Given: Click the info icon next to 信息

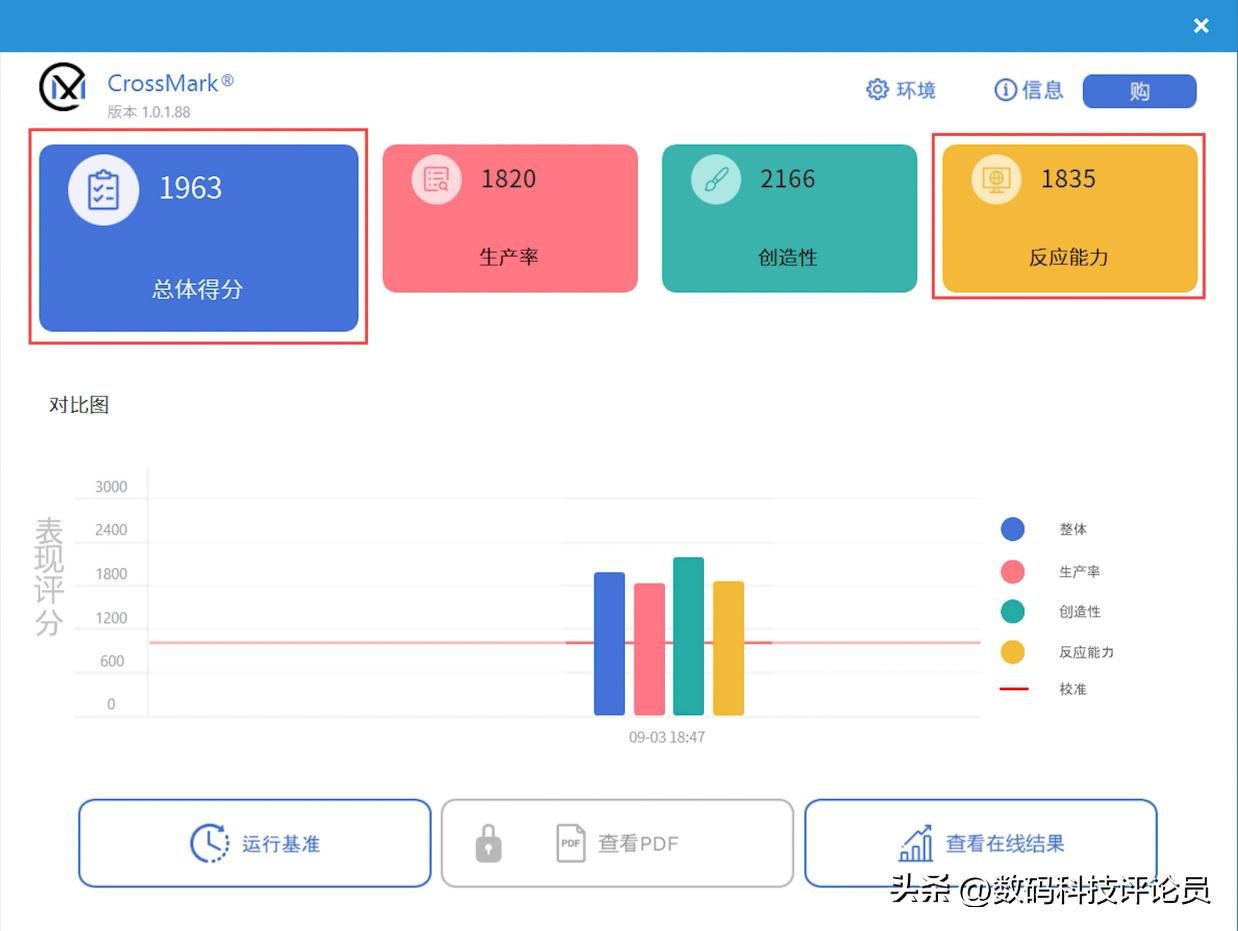Looking at the screenshot, I should point(1005,90).
